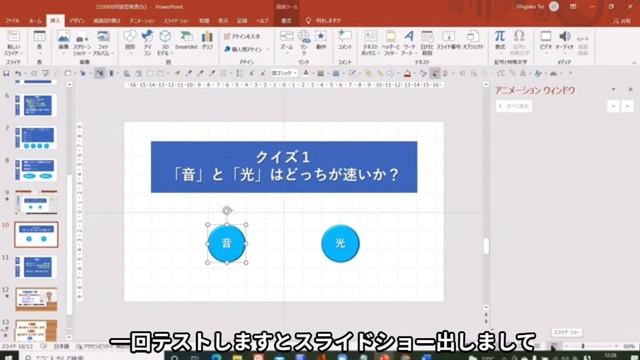The height and width of the screenshot is (360, 640).
Task: Click the Chart (グラフ) icon
Action: (207, 40)
